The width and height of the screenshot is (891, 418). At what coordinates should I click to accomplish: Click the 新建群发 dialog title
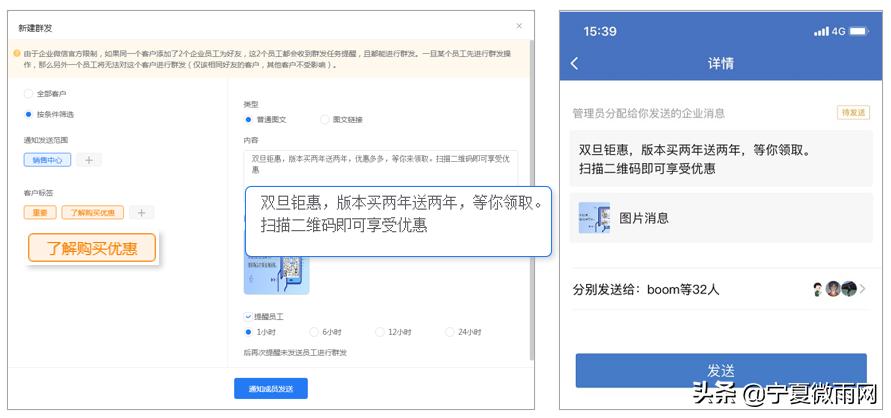pyautogui.click(x=35, y=28)
